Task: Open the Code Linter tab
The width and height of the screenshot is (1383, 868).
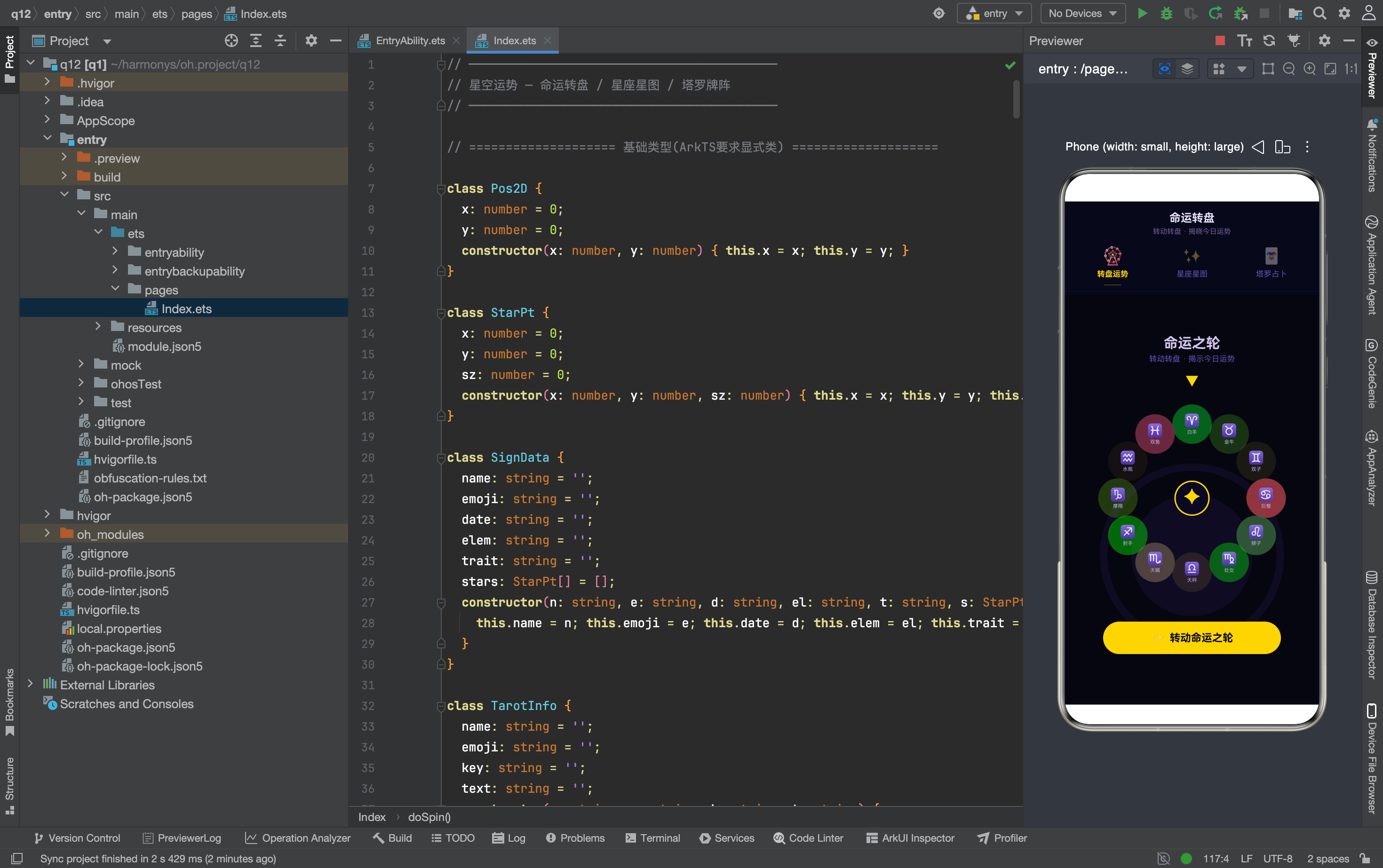Action: pos(808,837)
